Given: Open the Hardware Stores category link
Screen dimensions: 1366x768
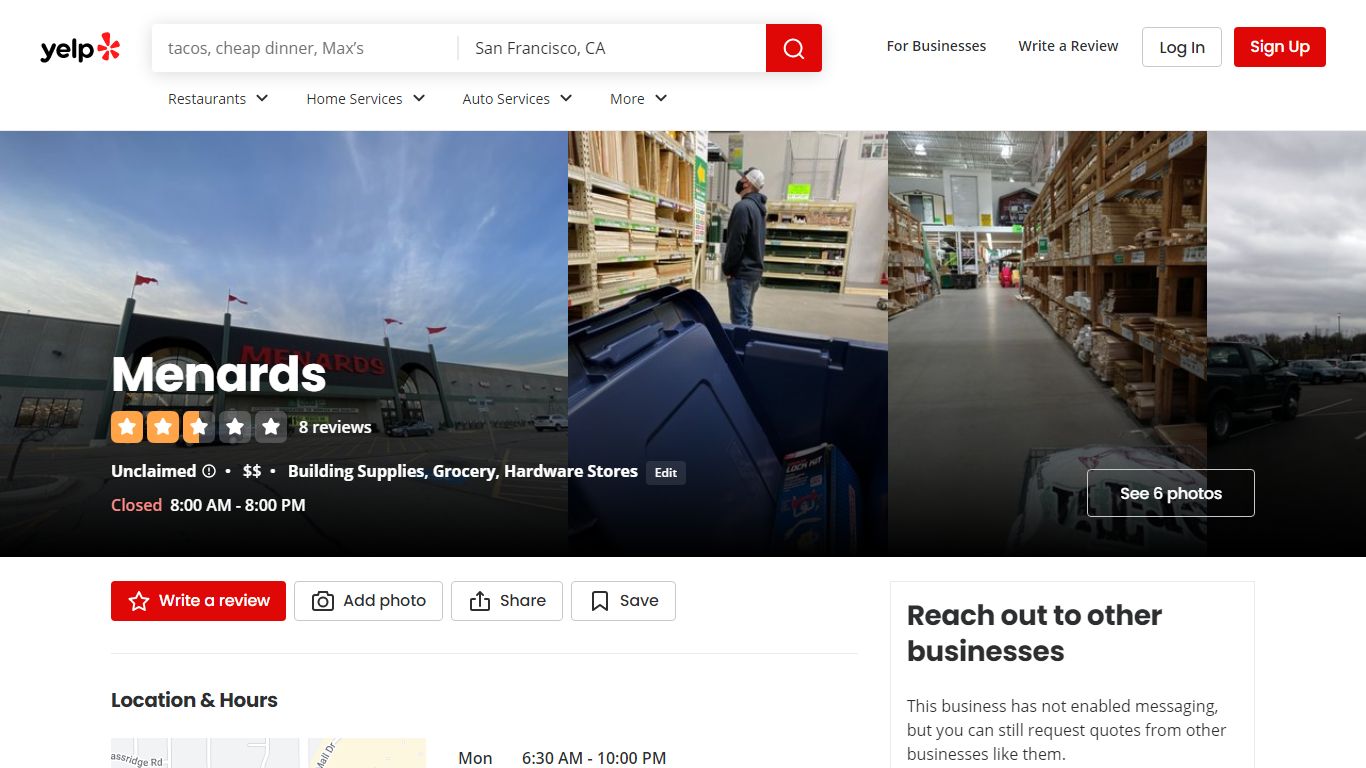Looking at the screenshot, I should pyautogui.click(x=571, y=471).
